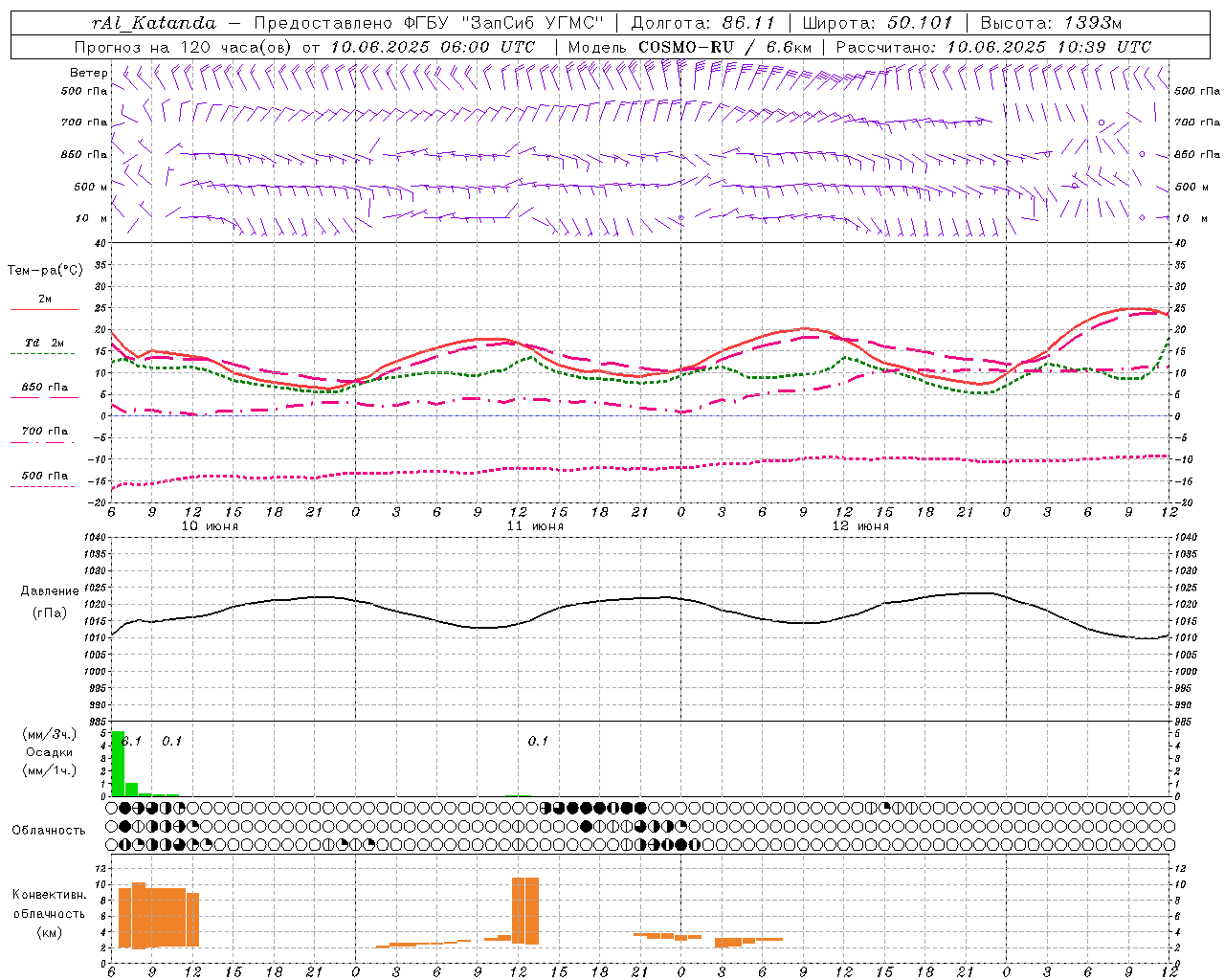The width and height of the screenshot is (1225, 980).
Task: Click the Осадки precipitation label
Action: [x=49, y=752]
